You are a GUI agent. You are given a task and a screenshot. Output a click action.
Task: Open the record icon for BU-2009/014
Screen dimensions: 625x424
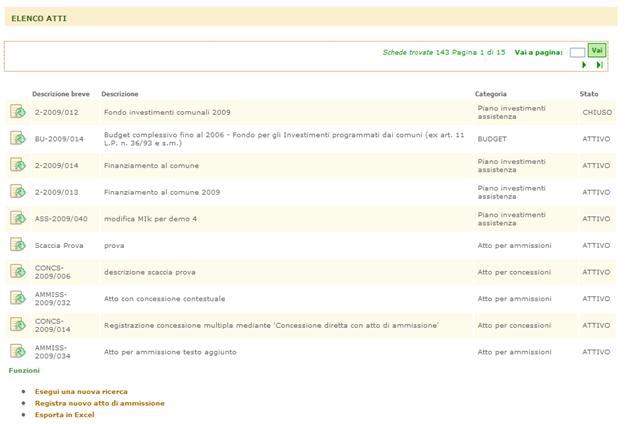click(x=18, y=138)
